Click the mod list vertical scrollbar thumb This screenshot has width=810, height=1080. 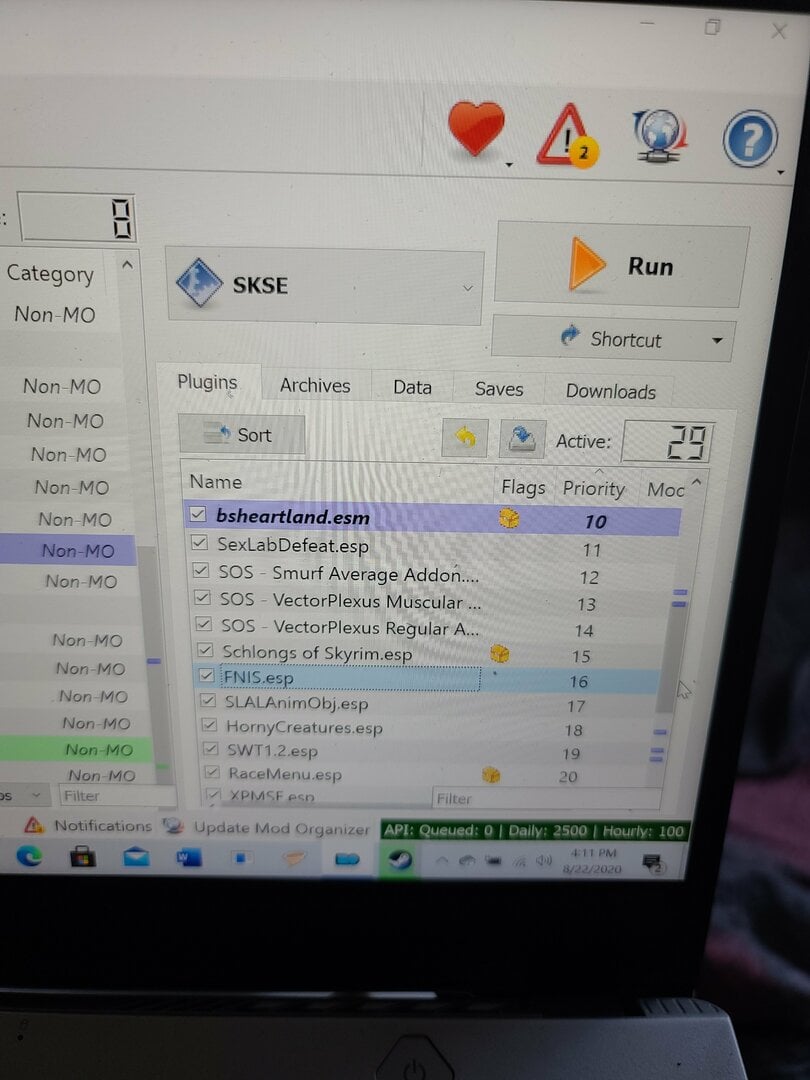154,663
